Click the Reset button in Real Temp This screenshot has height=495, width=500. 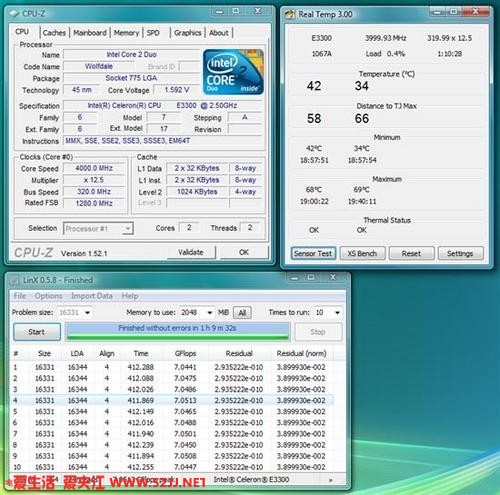point(411,253)
